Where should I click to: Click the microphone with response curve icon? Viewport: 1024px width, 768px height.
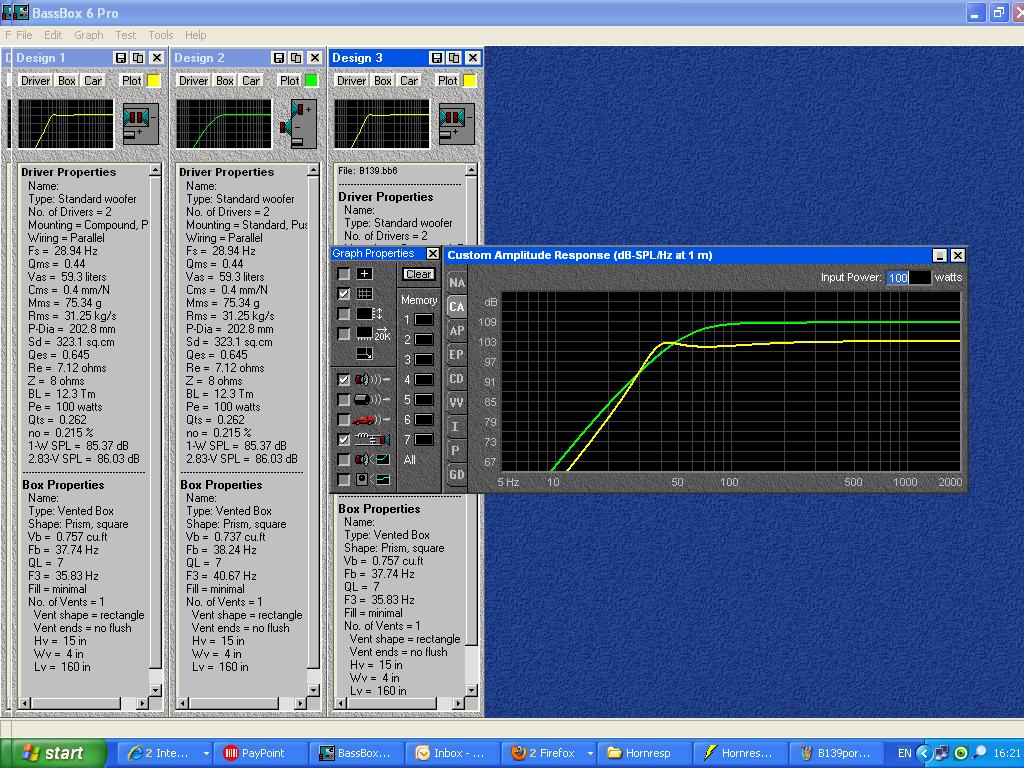372,480
